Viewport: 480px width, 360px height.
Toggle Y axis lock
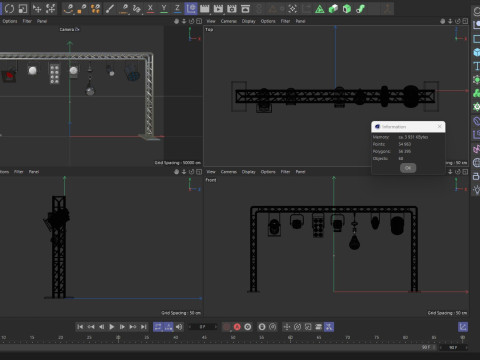tap(164, 9)
